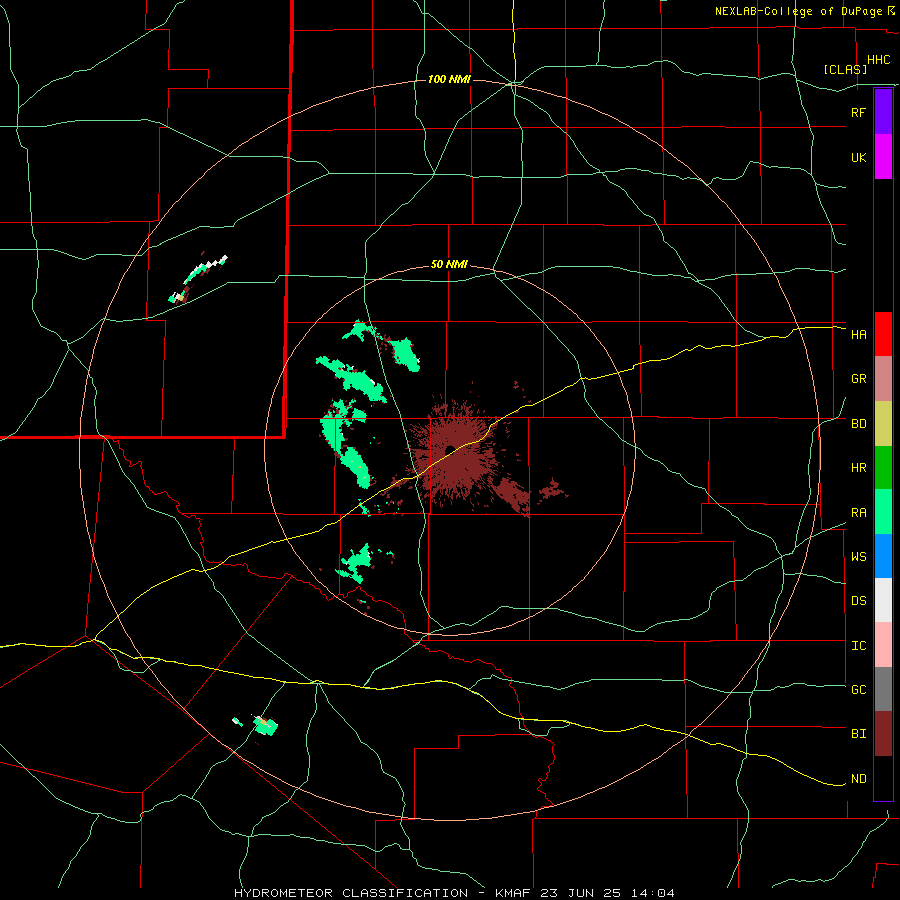Image resolution: width=900 pixels, height=900 pixels.
Task: Click the HHC product label
Action: click(x=878, y=60)
